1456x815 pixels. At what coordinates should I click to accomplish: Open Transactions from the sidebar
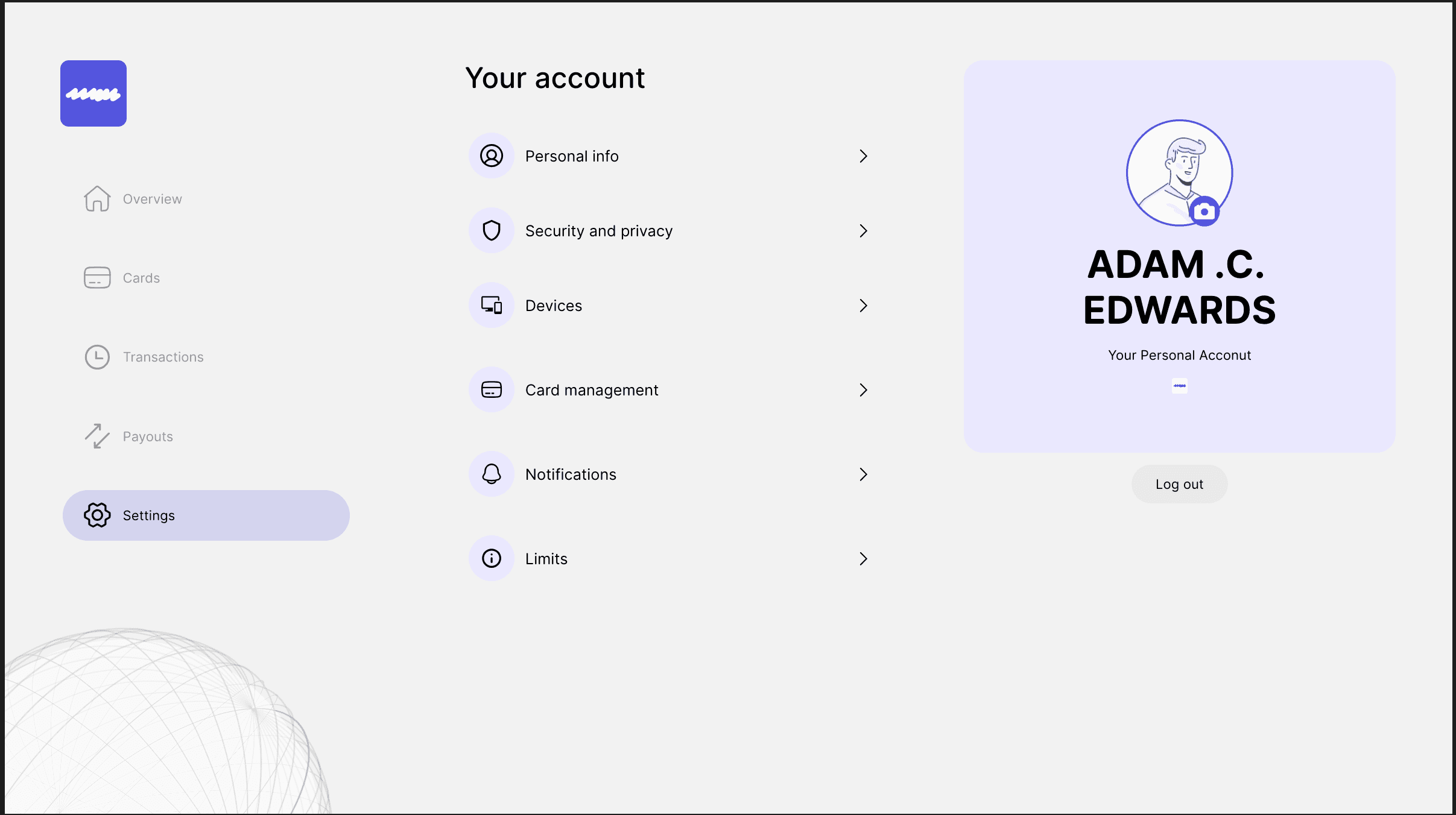(x=163, y=357)
